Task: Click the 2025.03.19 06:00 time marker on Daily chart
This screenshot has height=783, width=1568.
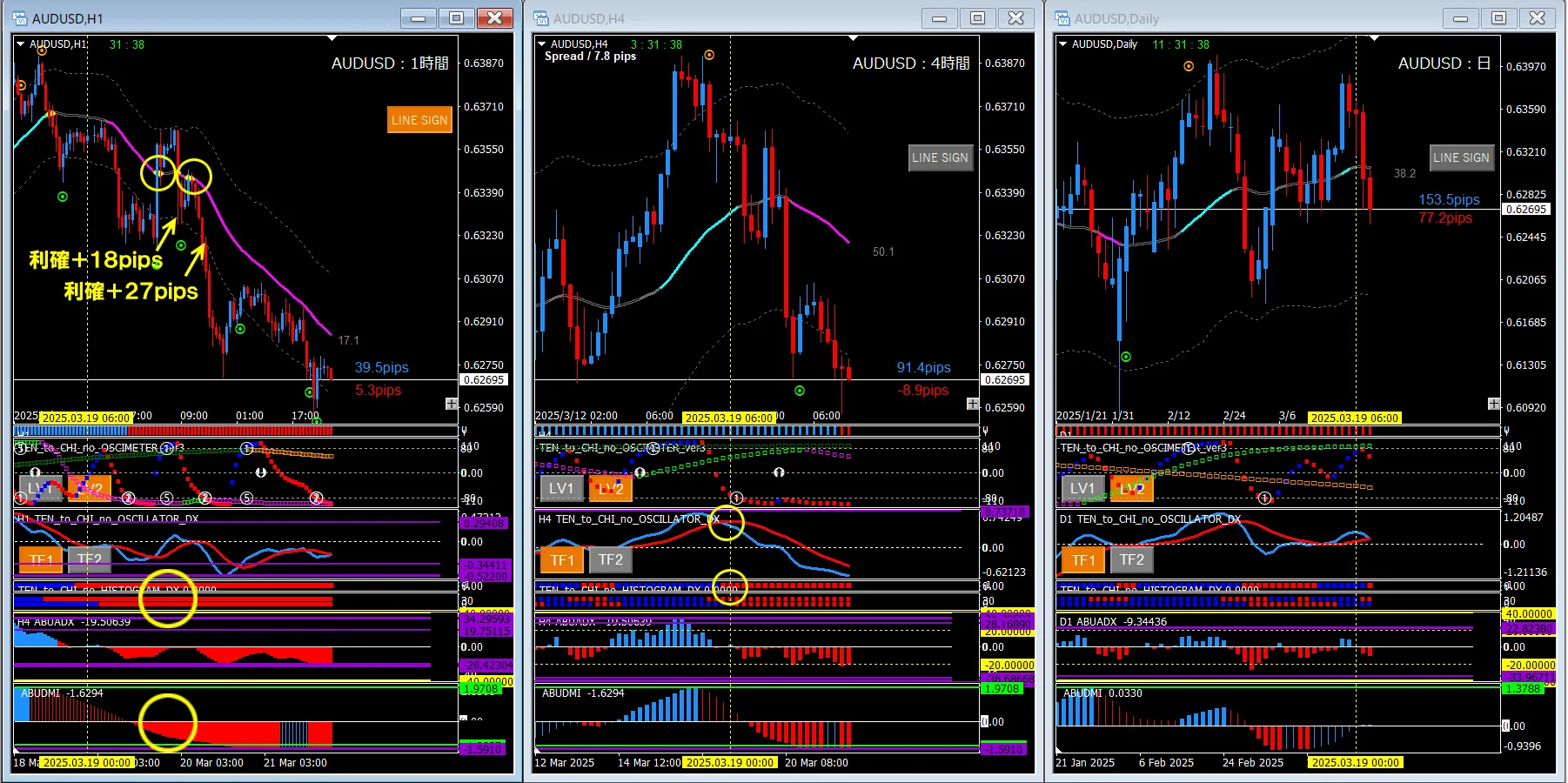Action: pos(1355,418)
